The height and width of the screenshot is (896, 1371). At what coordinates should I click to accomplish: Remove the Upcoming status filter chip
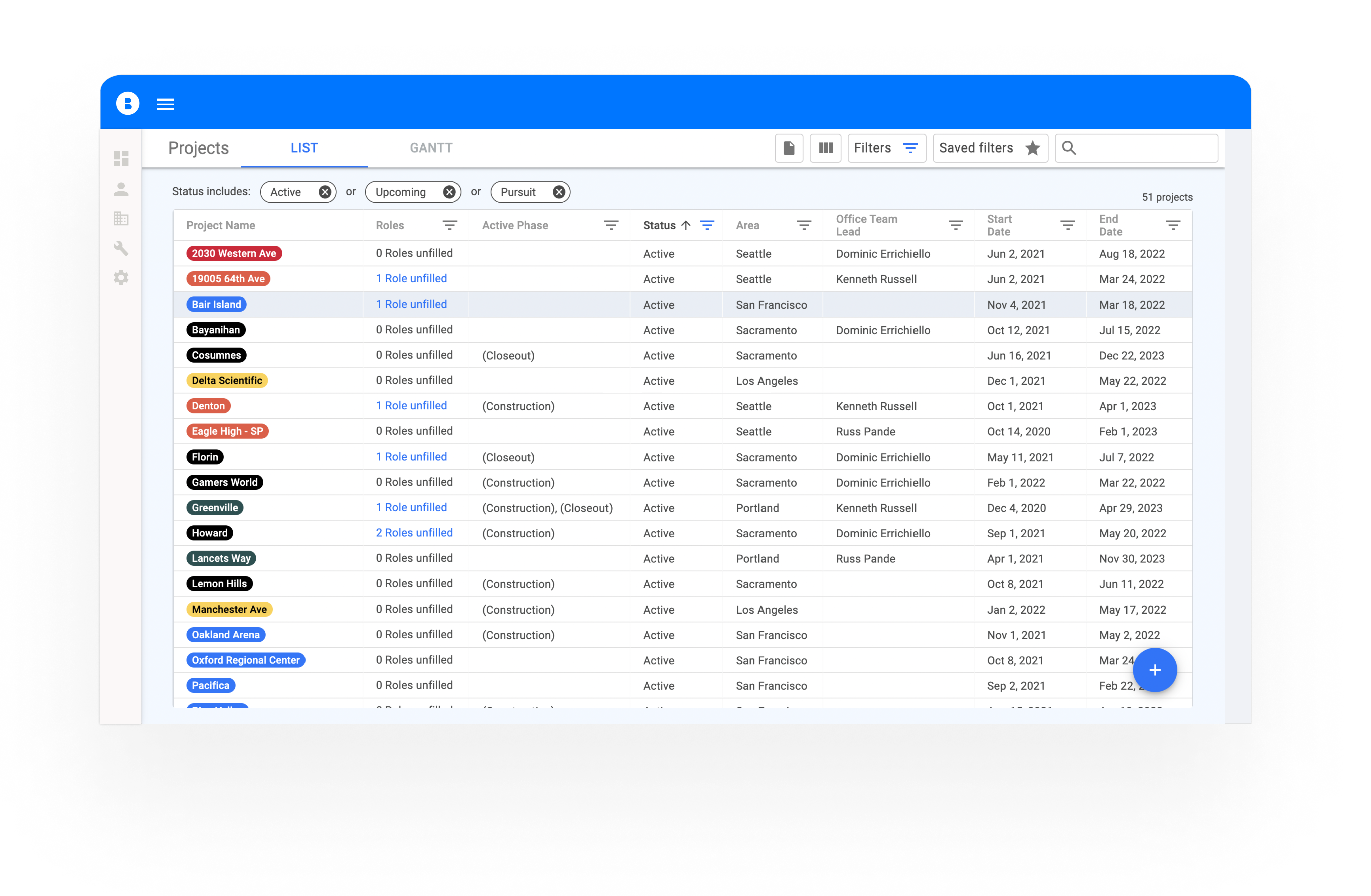(449, 192)
